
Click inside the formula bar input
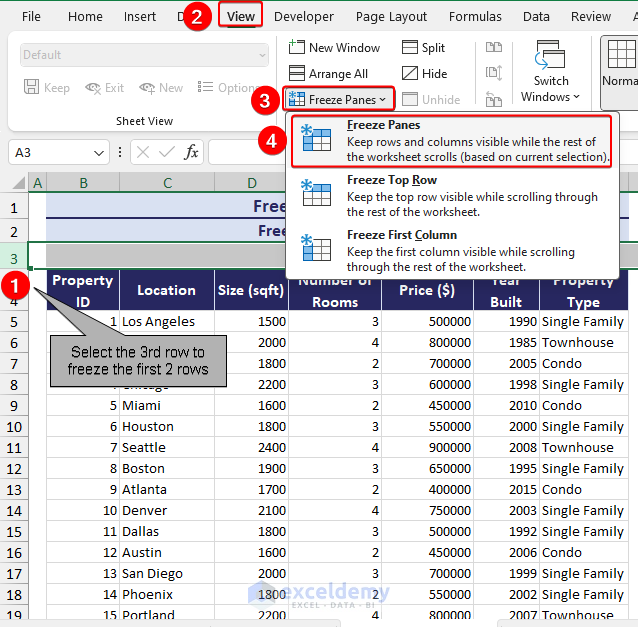(247, 152)
